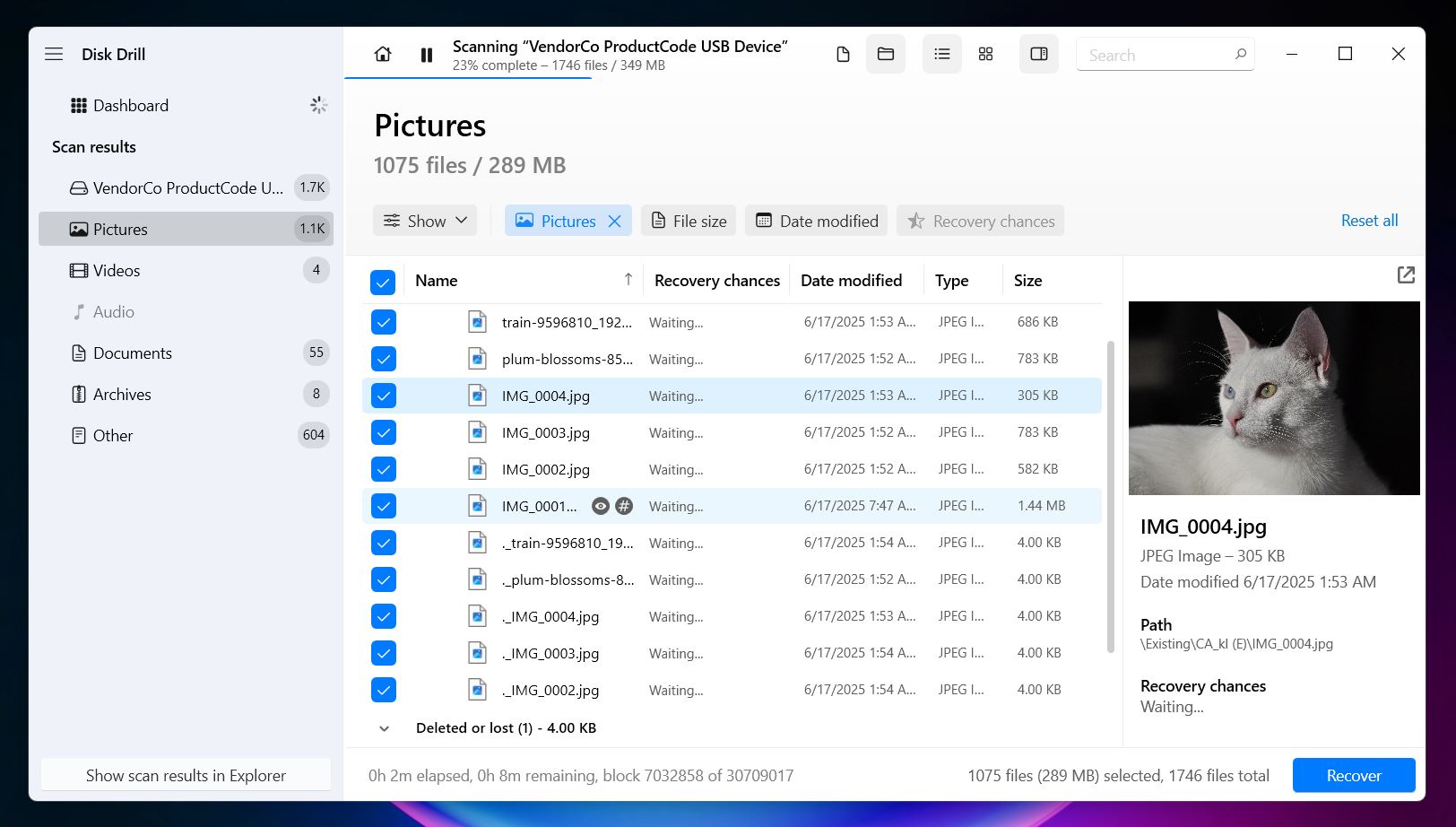Click the Recover button
Image resolution: width=1456 pixels, height=827 pixels.
(x=1354, y=776)
